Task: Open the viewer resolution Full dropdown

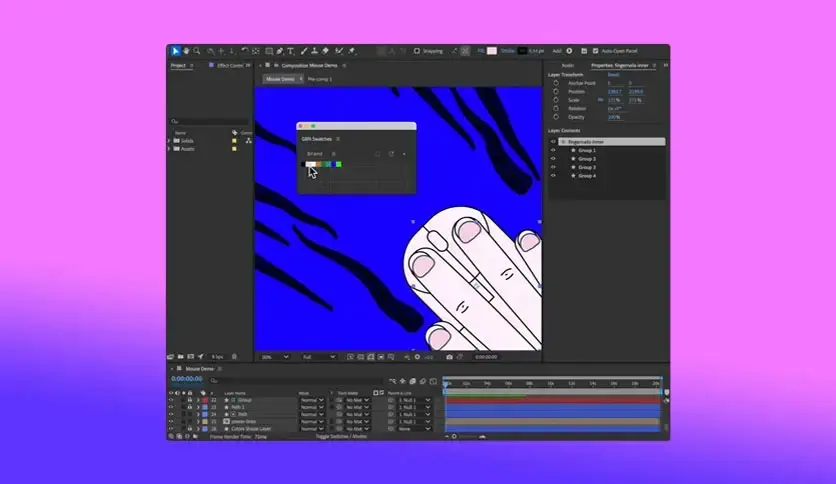Action: click(x=318, y=357)
